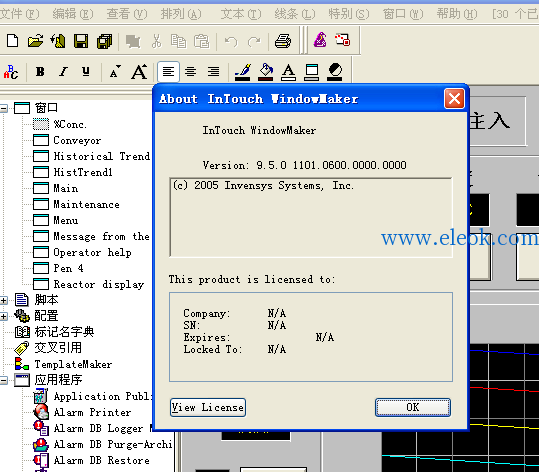Click the duplicate selection toolbar icon
The width and height of the screenshot is (539, 472).
pyautogui.click(x=133, y=41)
